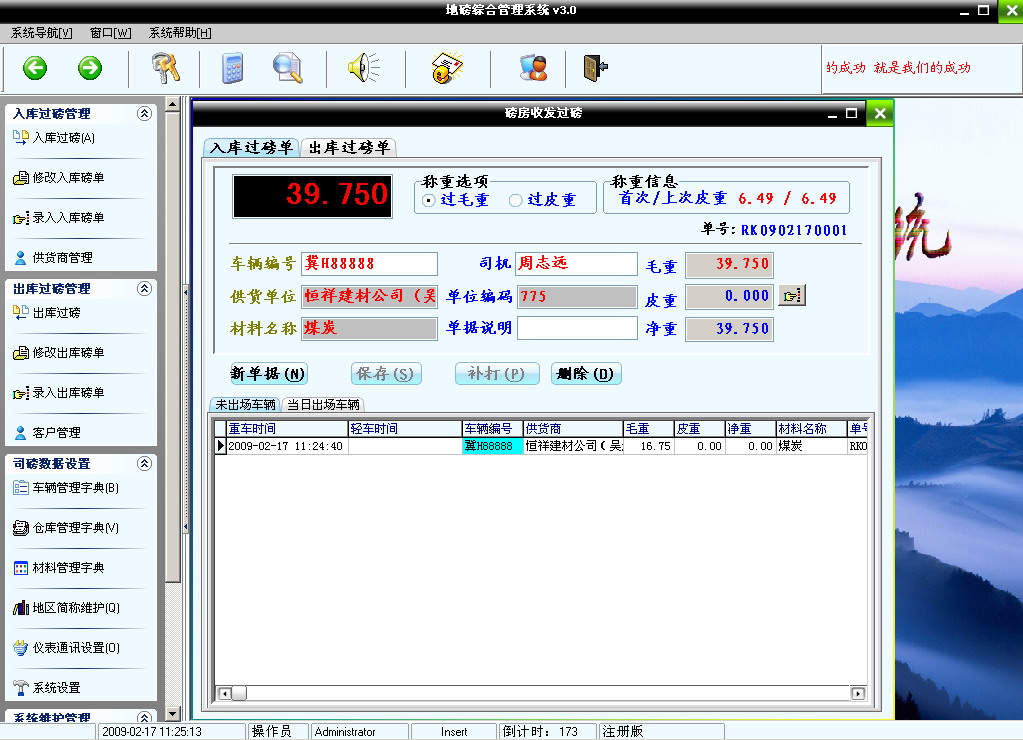The width and height of the screenshot is (1023, 740).
Task: Collapse the 出库过磅管理 sidebar section
Action: (x=144, y=288)
